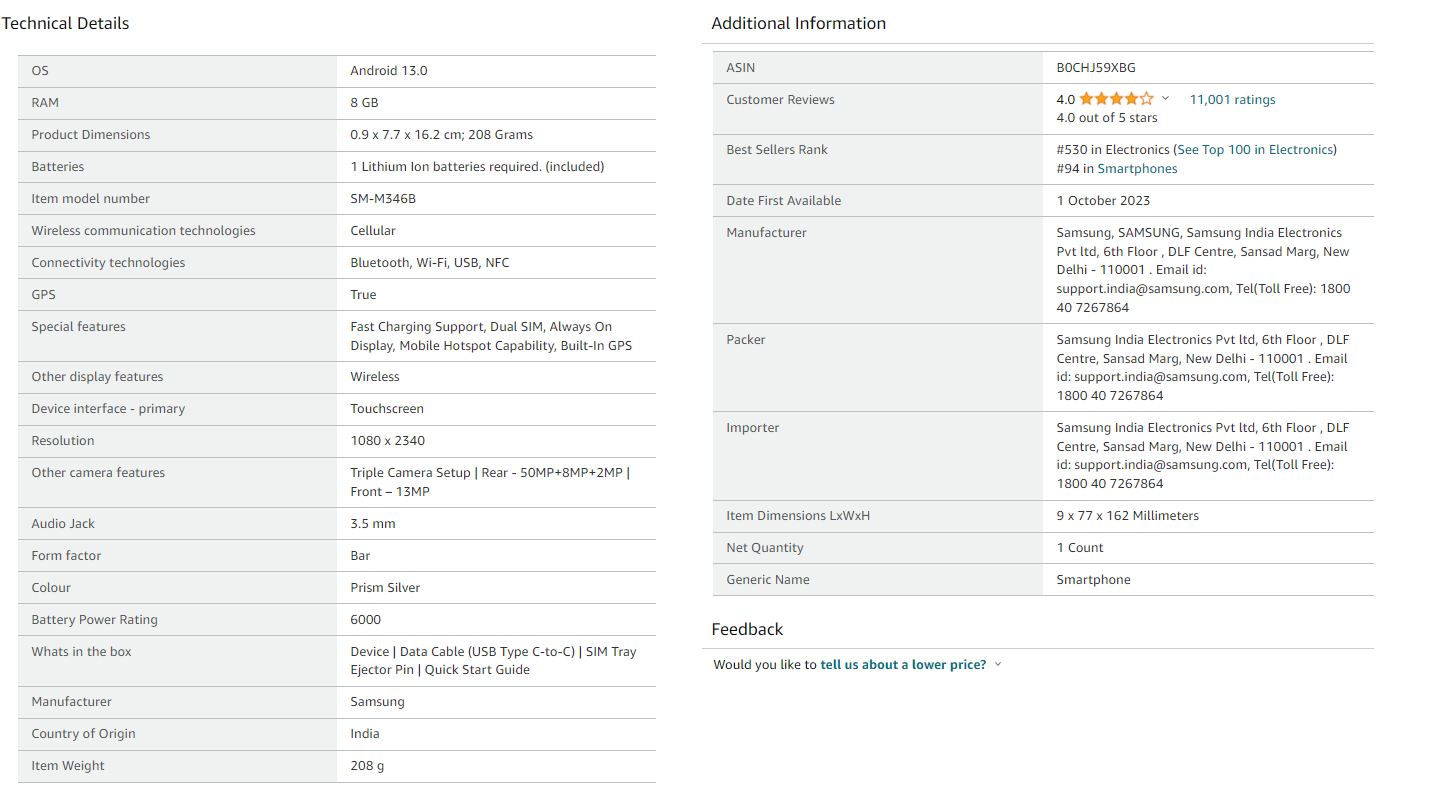Click the 'Feedback' heading

(747, 629)
